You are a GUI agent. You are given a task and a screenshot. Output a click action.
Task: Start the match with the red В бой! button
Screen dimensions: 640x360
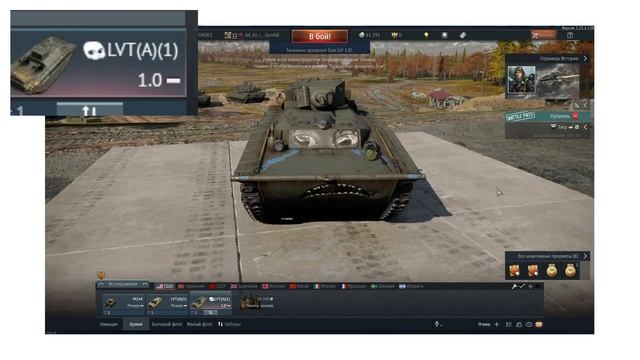(320, 36)
